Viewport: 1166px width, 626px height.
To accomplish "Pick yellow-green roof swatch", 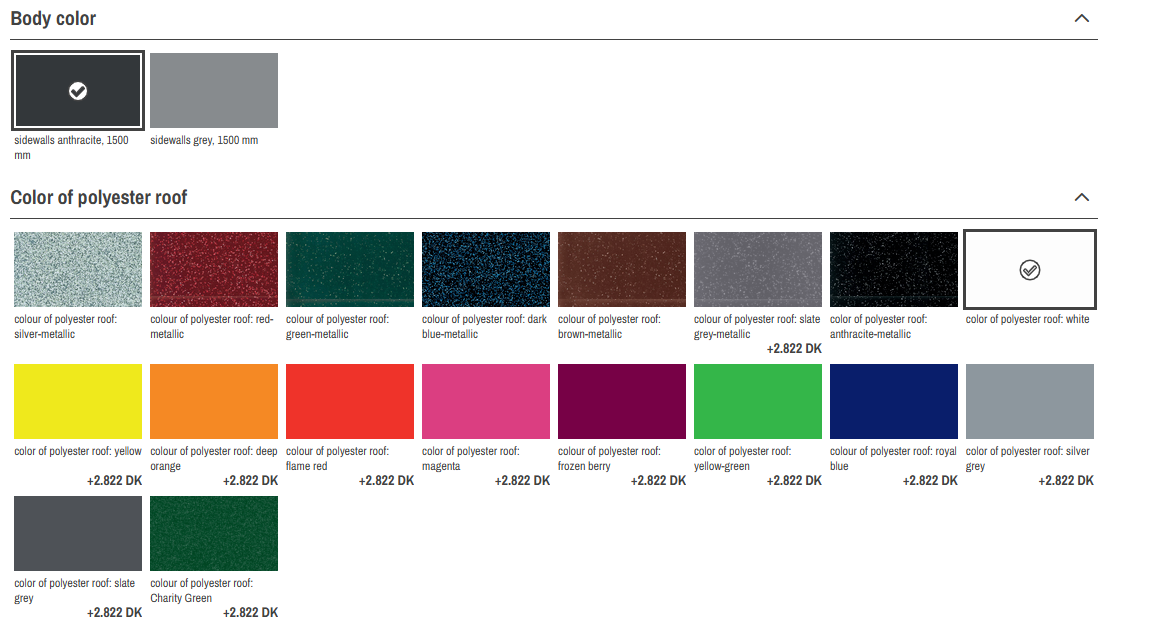I will tap(758, 401).
